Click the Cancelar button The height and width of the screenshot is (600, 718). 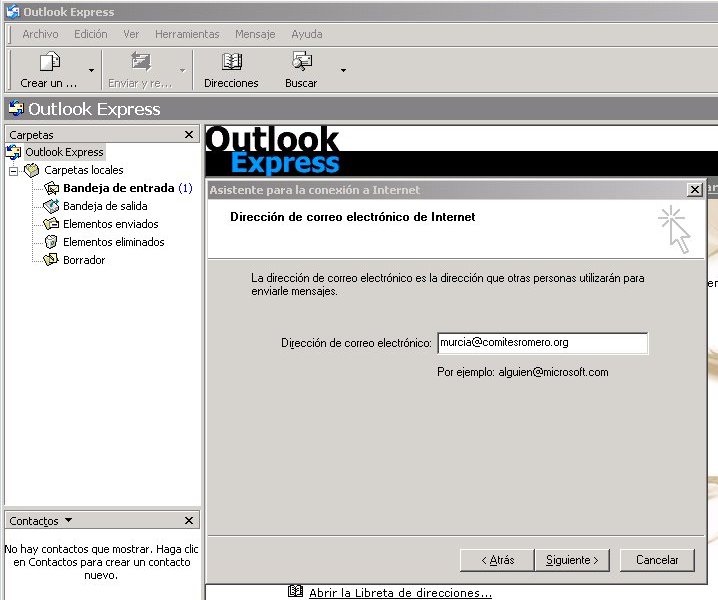[x=657, y=560]
